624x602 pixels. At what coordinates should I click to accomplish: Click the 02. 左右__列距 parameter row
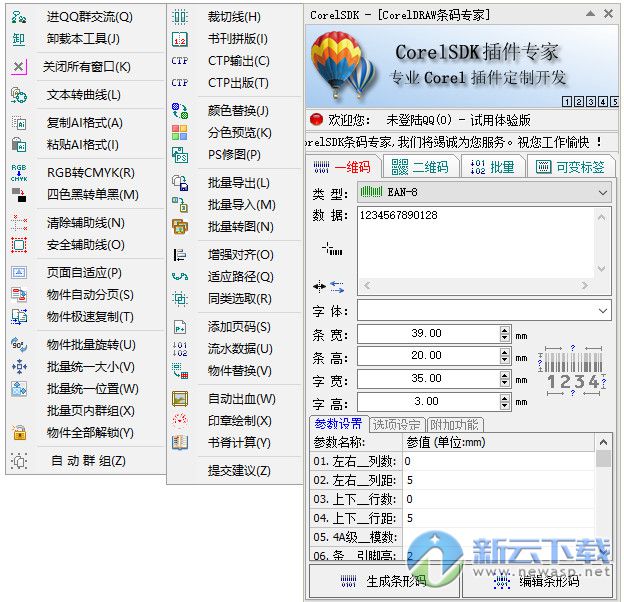click(452, 481)
